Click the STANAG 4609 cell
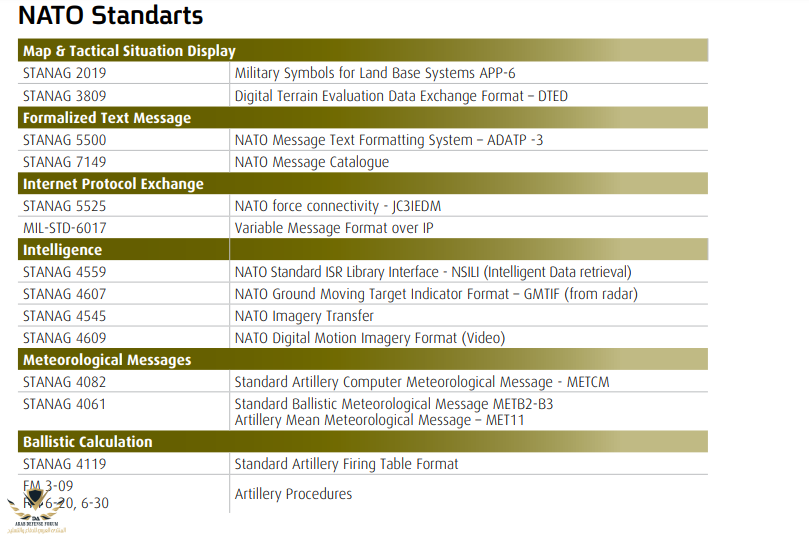The height and width of the screenshot is (535, 809). pos(64,338)
